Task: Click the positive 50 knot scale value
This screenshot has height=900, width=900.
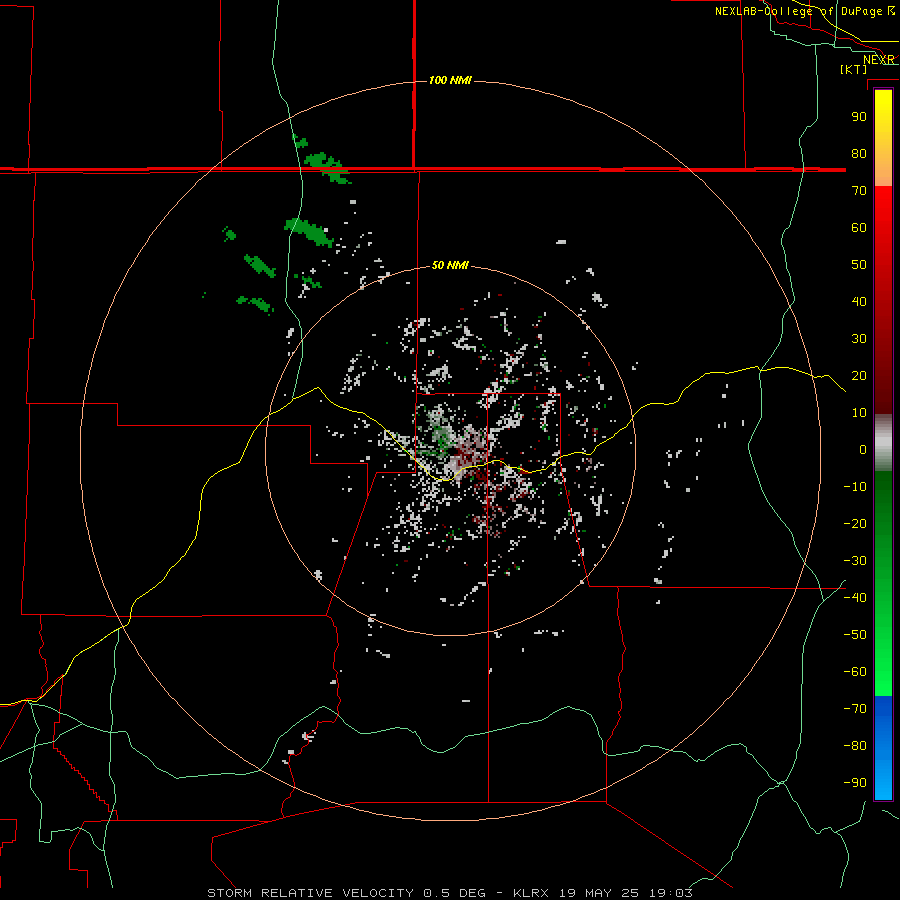Action: pos(859,265)
